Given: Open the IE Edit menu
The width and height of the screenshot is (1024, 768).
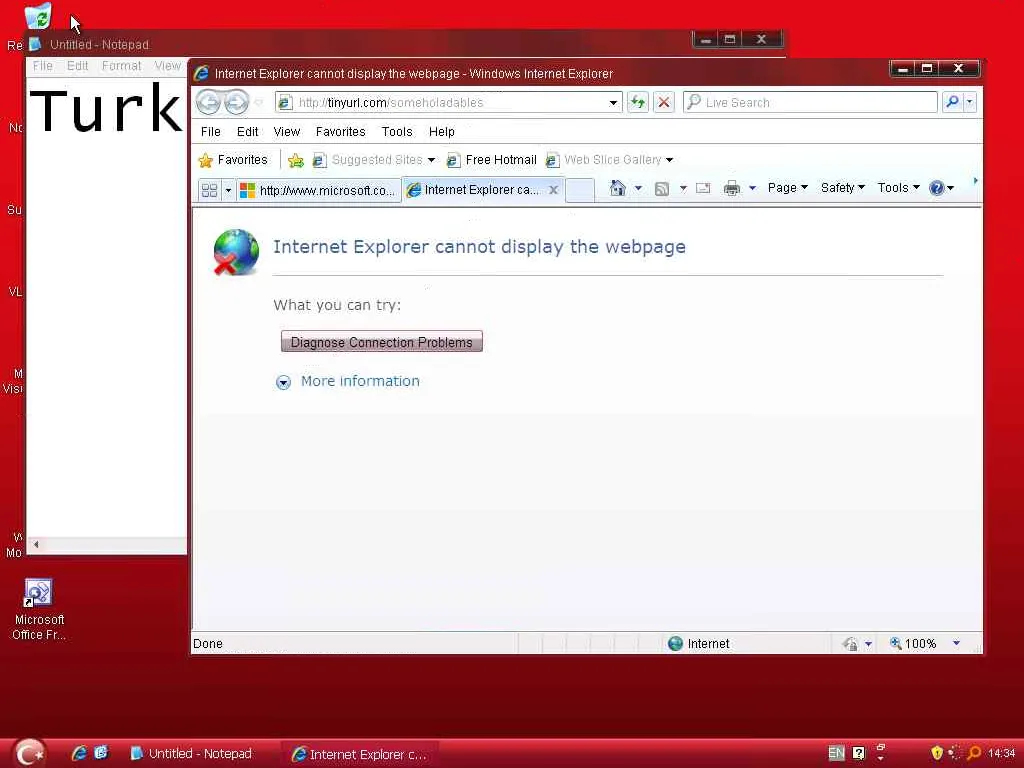Looking at the screenshot, I should click(x=248, y=132).
